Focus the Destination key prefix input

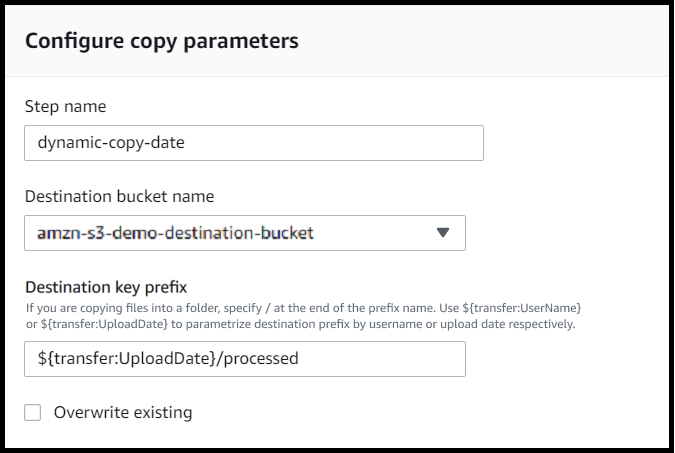(244, 358)
